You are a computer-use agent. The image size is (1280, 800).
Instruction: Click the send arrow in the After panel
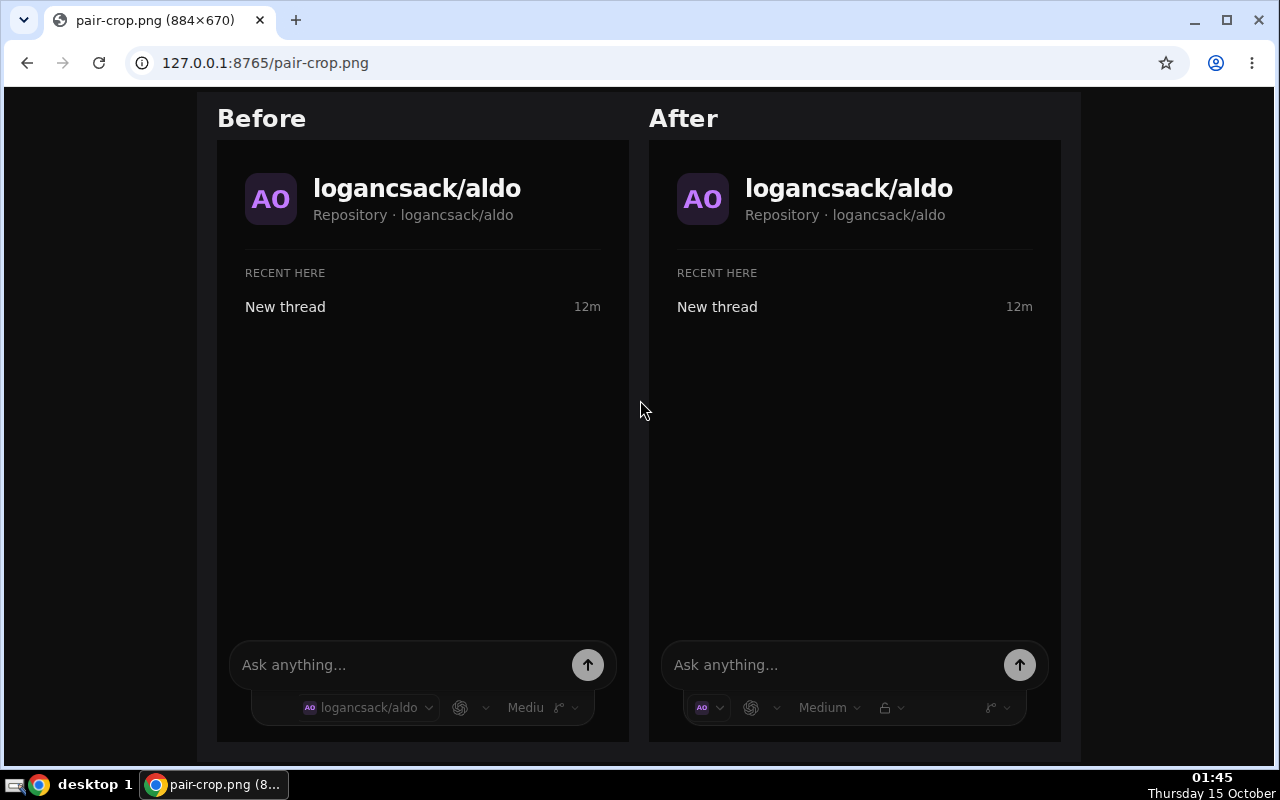click(x=1020, y=665)
